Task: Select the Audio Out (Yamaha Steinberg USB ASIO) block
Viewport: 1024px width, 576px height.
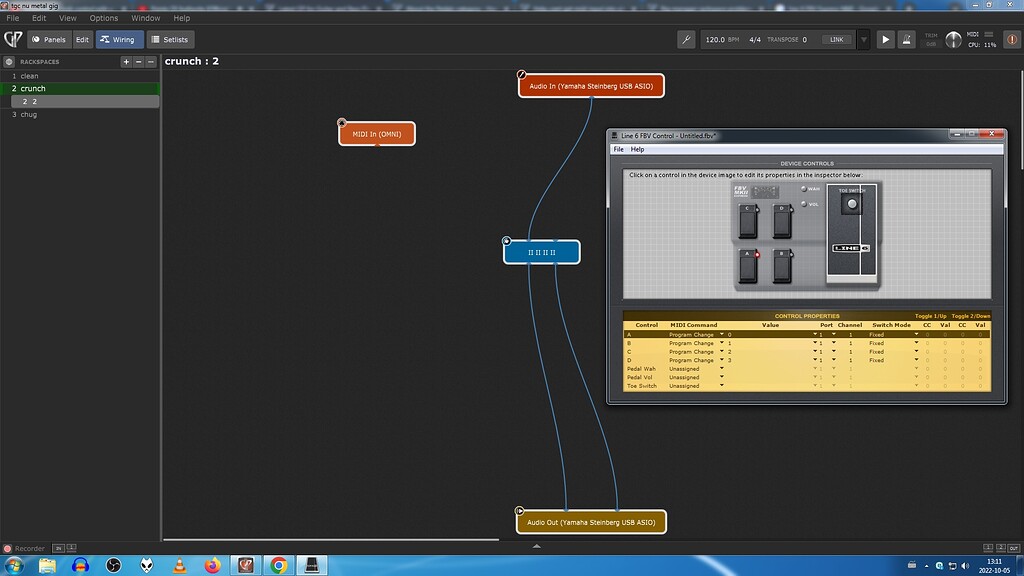Action: pyautogui.click(x=591, y=522)
